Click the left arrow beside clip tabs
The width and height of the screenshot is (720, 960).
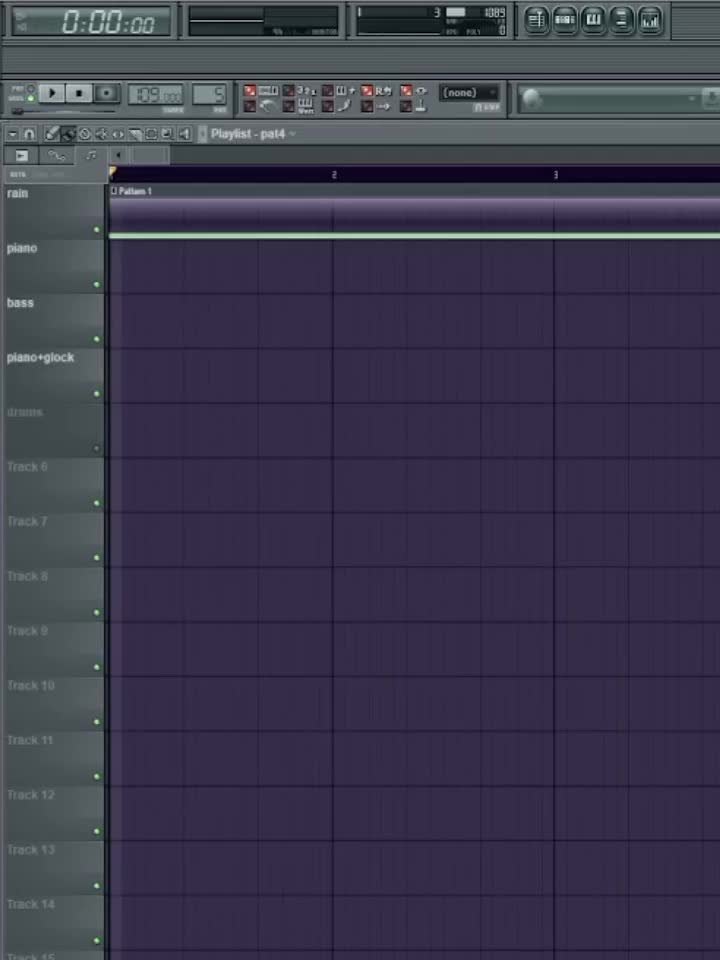[118, 156]
